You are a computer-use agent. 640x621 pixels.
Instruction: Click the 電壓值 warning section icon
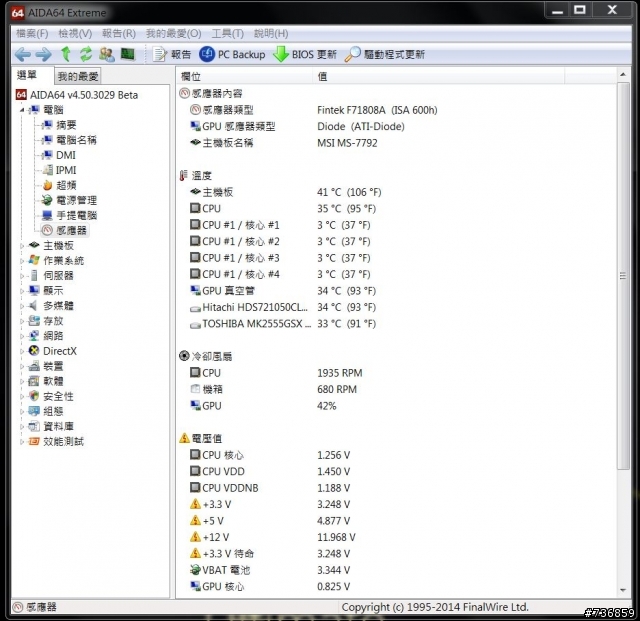pyautogui.click(x=184, y=438)
